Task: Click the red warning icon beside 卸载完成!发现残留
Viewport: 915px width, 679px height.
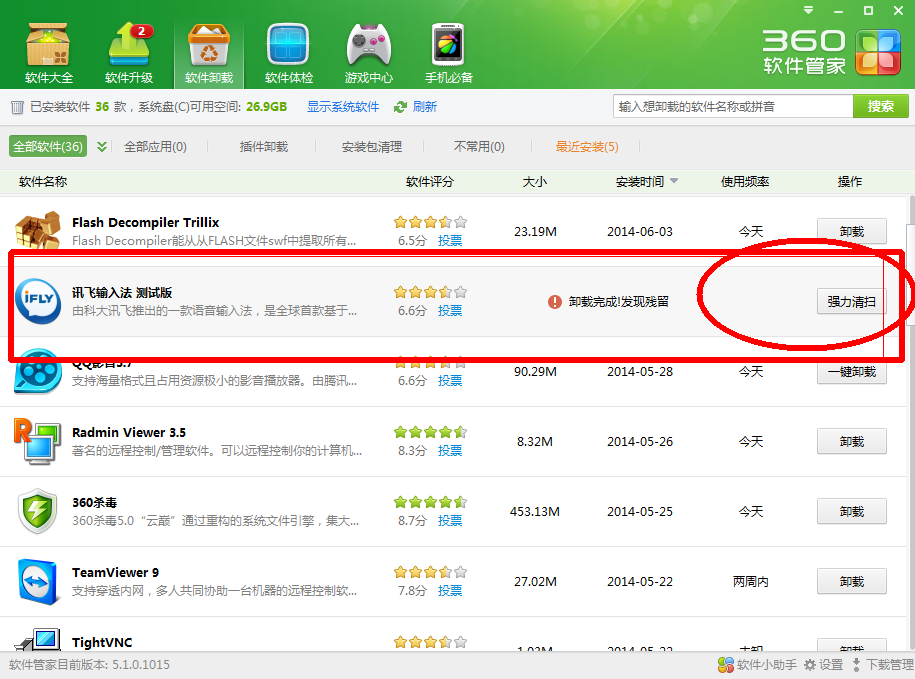Action: point(554,302)
